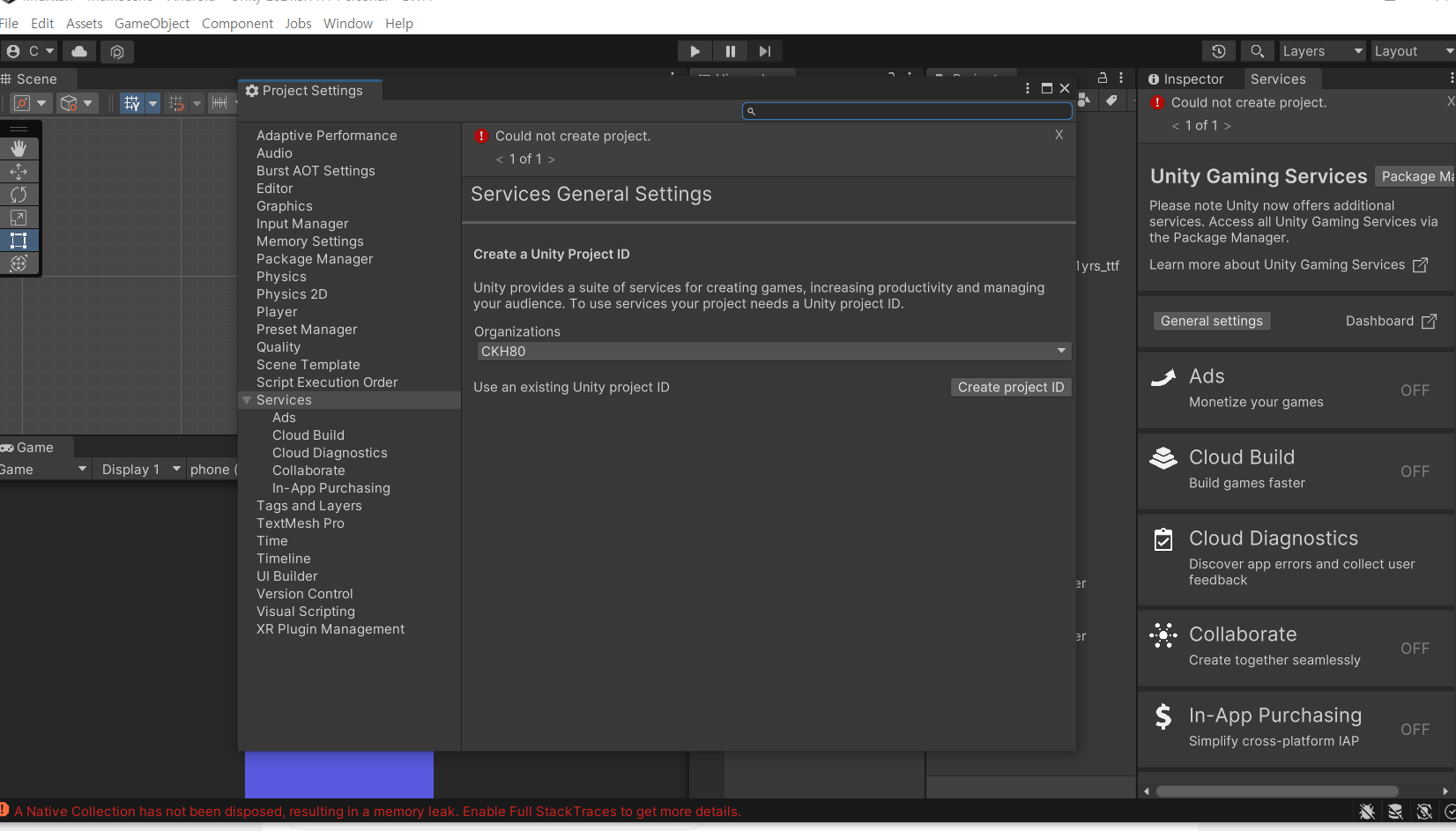
Task: Open the Display 1 dropdown in Game view
Action: (x=139, y=470)
